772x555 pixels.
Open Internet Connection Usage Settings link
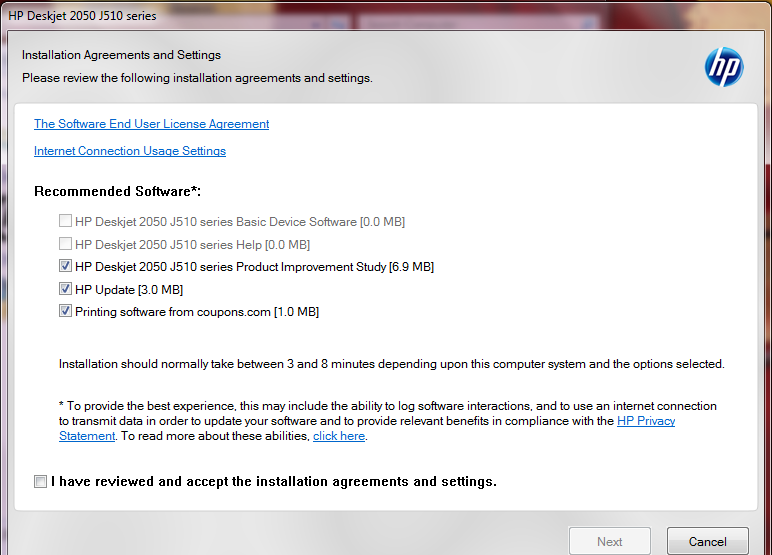tap(130, 151)
